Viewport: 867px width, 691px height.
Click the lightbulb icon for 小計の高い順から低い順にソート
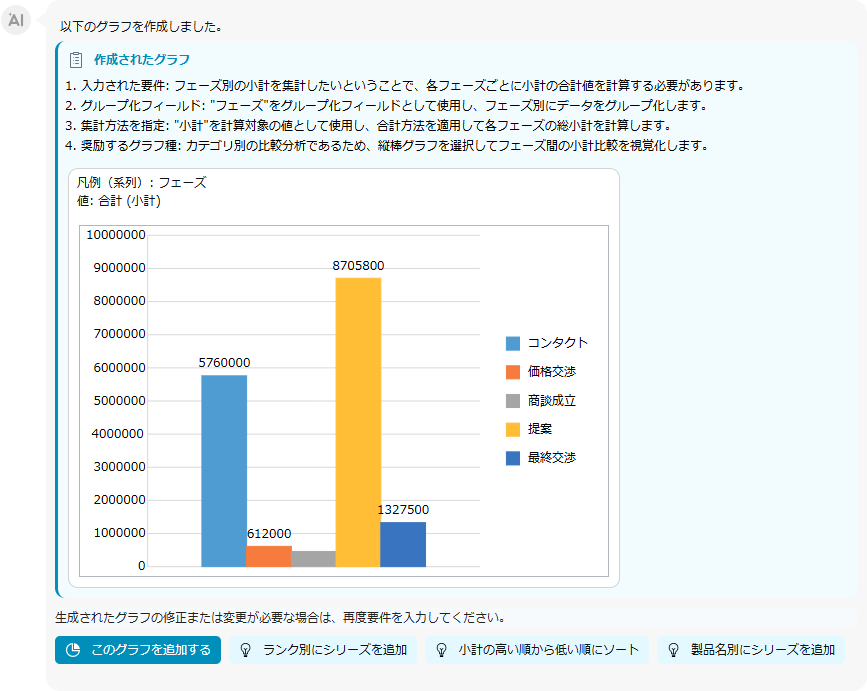[x=441, y=650]
